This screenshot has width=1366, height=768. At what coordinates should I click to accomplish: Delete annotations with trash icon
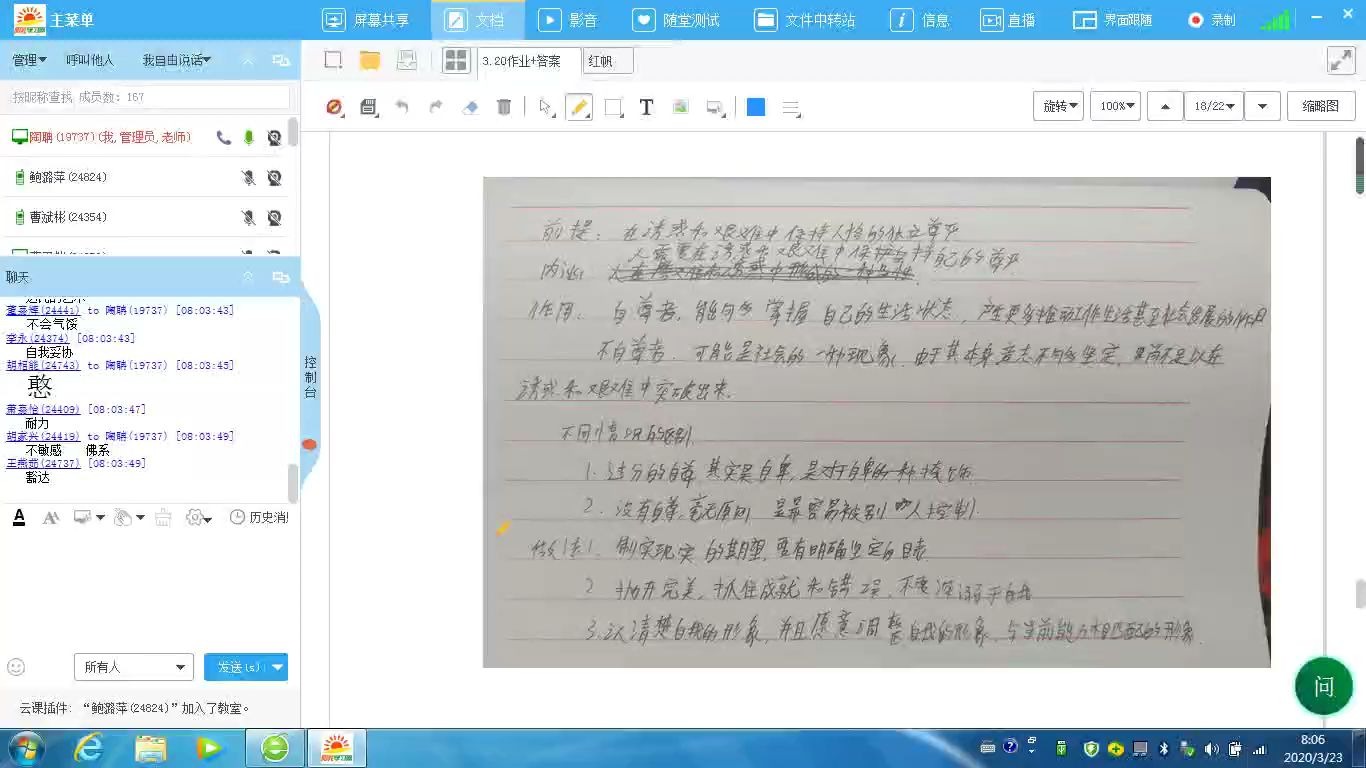(504, 107)
